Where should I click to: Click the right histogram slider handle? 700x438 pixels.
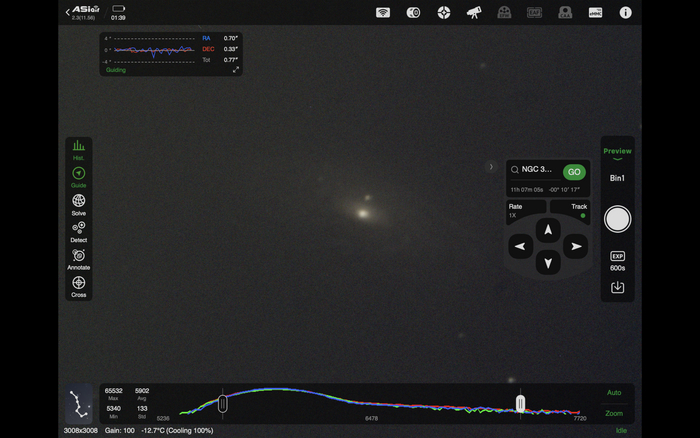click(x=520, y=403)
